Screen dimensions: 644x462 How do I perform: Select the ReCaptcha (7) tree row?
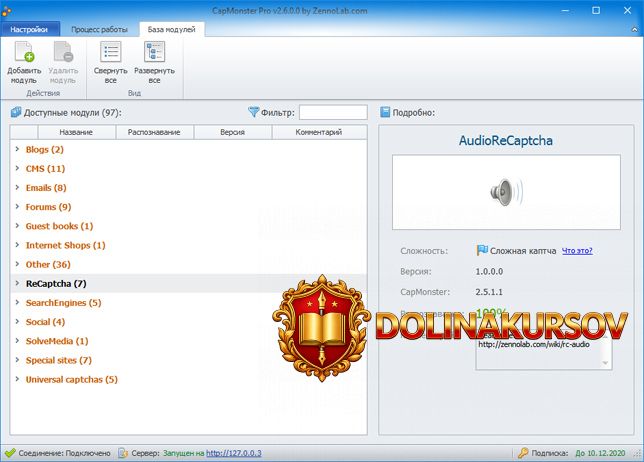pos(56,283)
